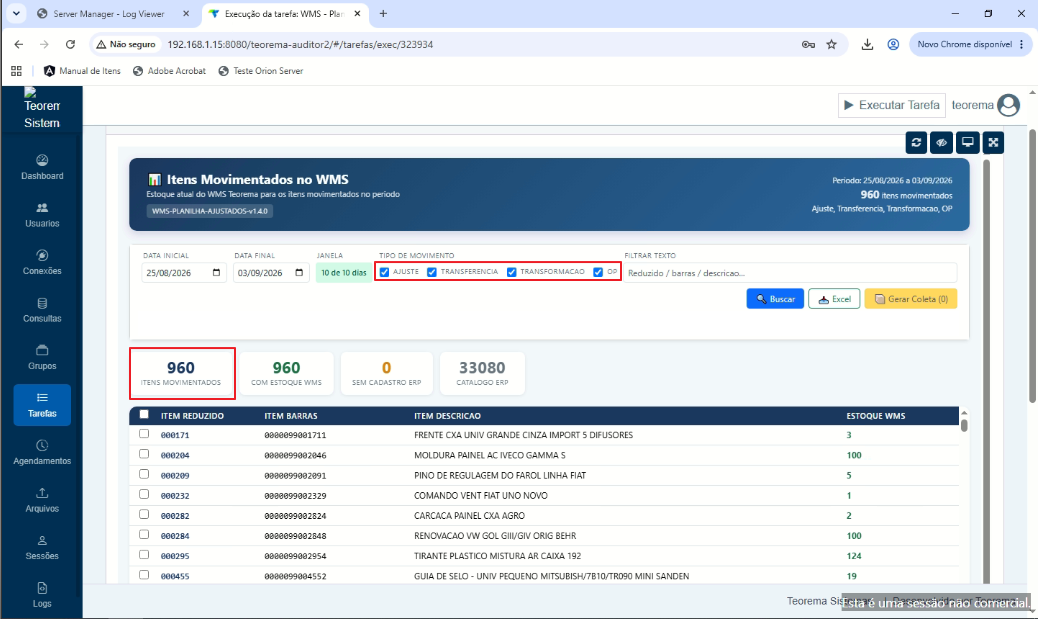Uncheck the TRANSFORMACAO movement type
The height and width of the screenshot is (619, 1038).
point(512,272)
